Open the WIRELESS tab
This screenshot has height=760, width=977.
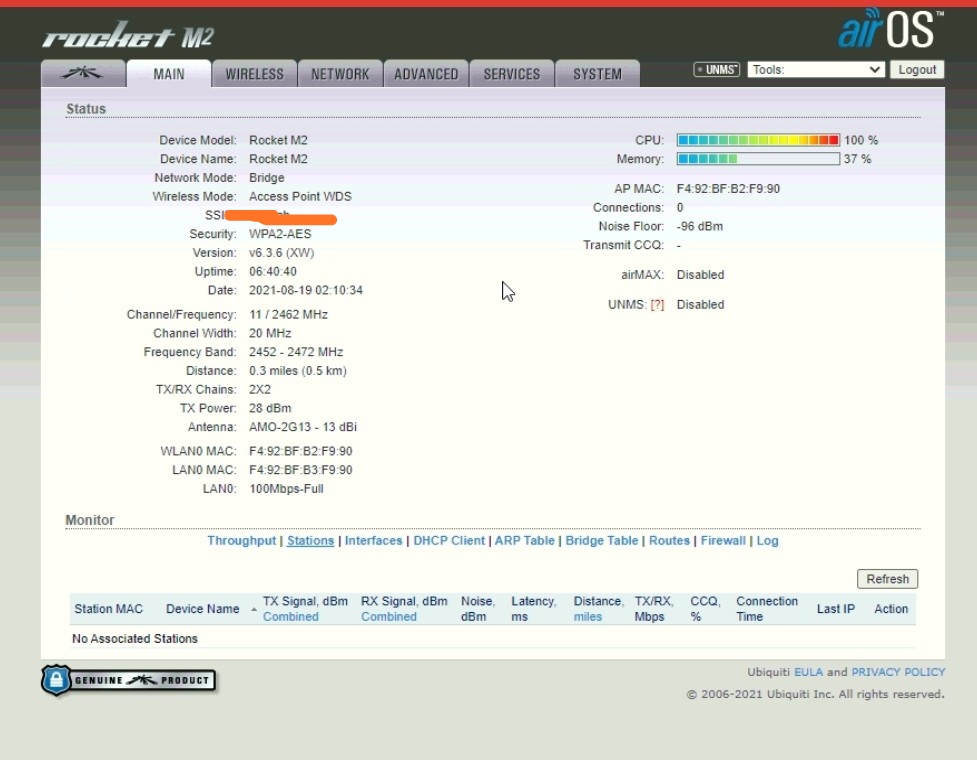[254, 74]
